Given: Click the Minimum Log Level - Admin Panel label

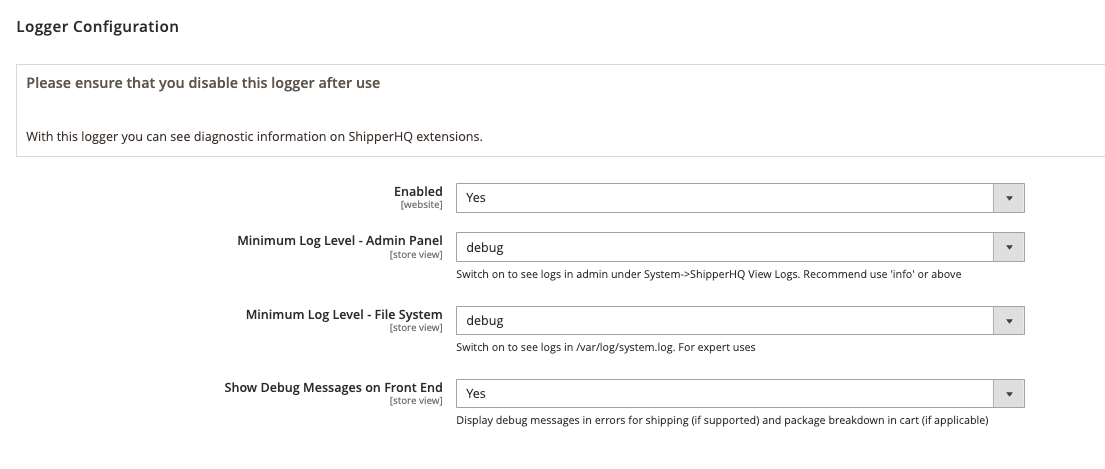Looking at the screenshot, I should [339, 240].
